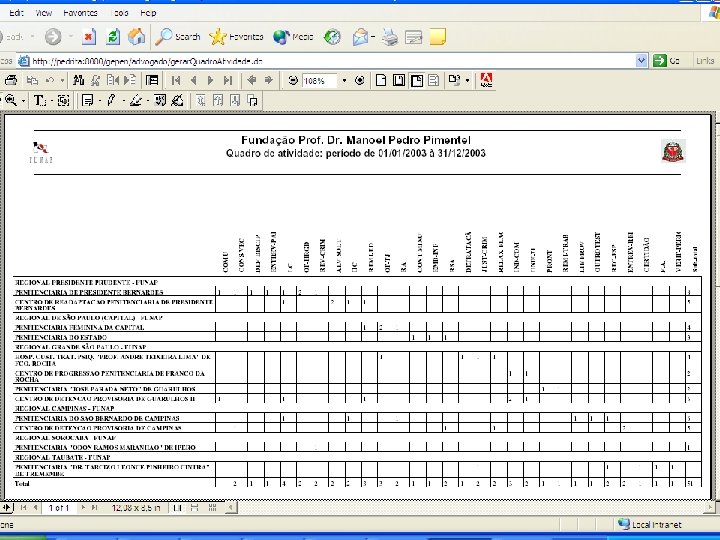Click the Reflow page icon
This screenshot has width=720, height=540.
(433, 80)
